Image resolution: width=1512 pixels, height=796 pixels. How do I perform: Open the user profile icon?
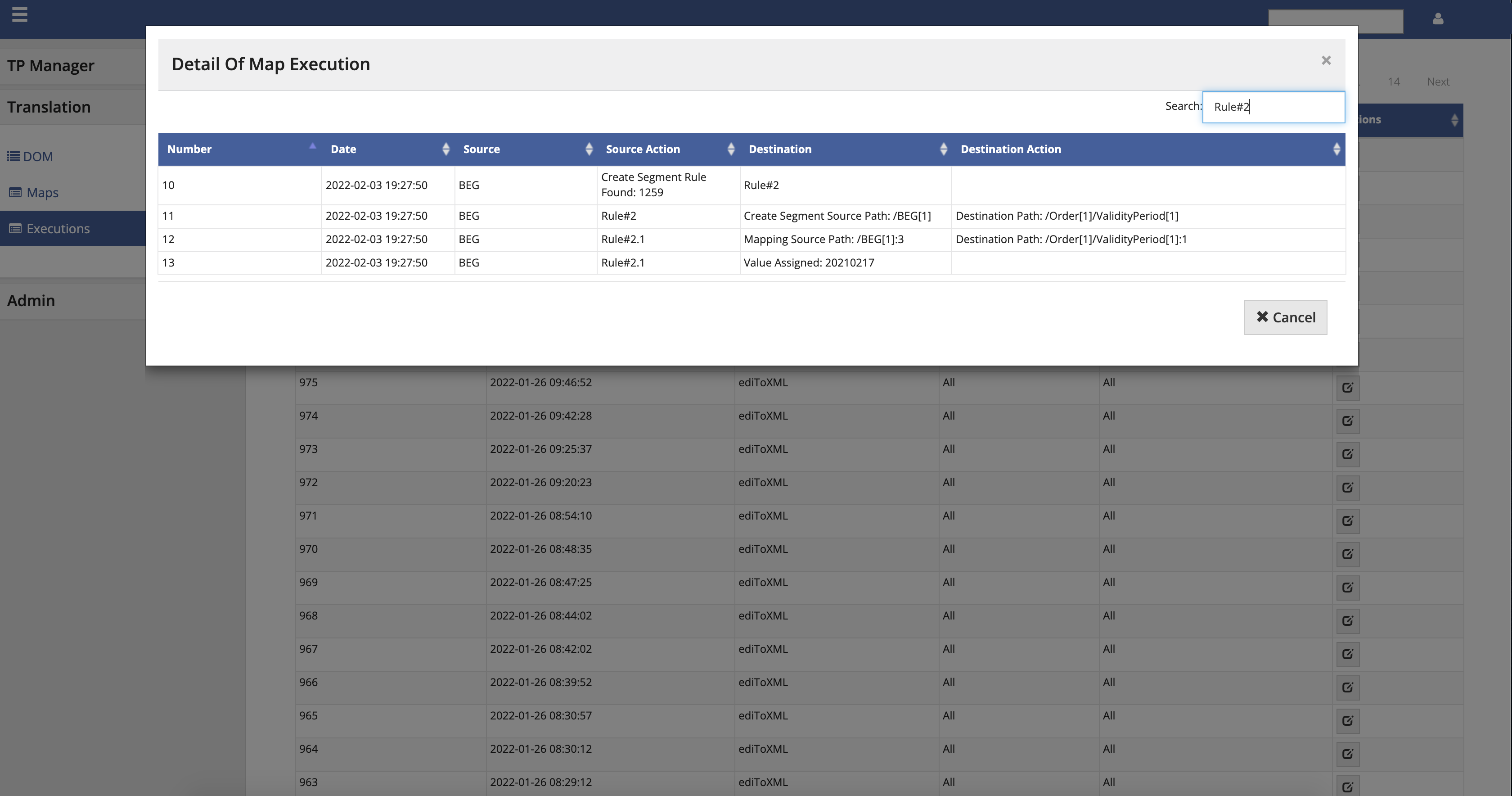point(1437,19)
